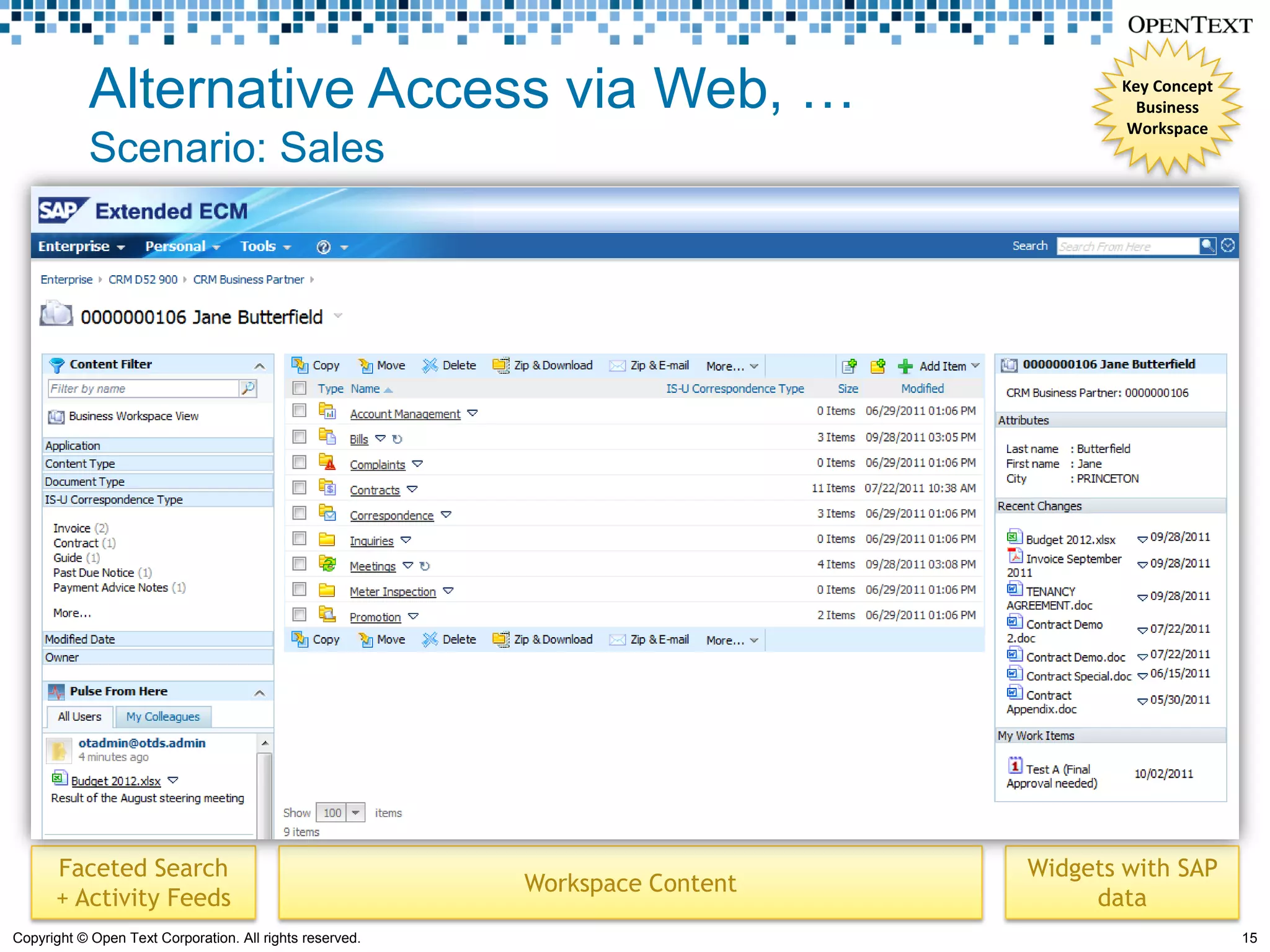Open the dropdown arrow beside Correspondence
Image resolution: width=1270 pixels, height=952 pixels.
(x=446, y=514)
